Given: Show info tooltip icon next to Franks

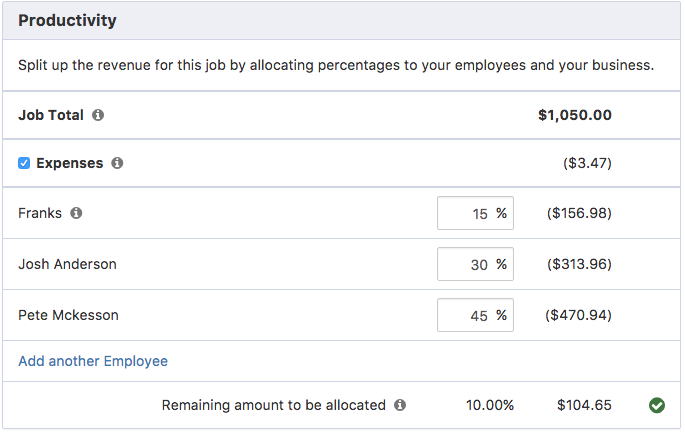Looking at the screenshot, I should (76, 213).
